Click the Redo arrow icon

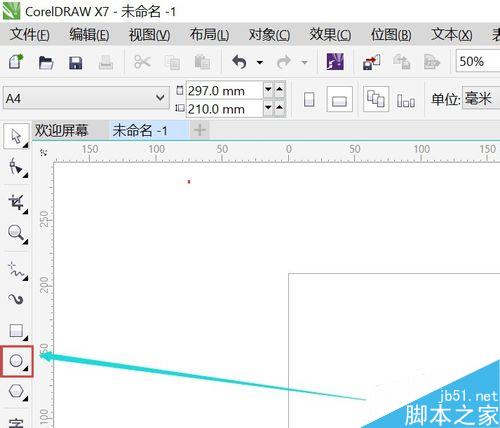284,62
